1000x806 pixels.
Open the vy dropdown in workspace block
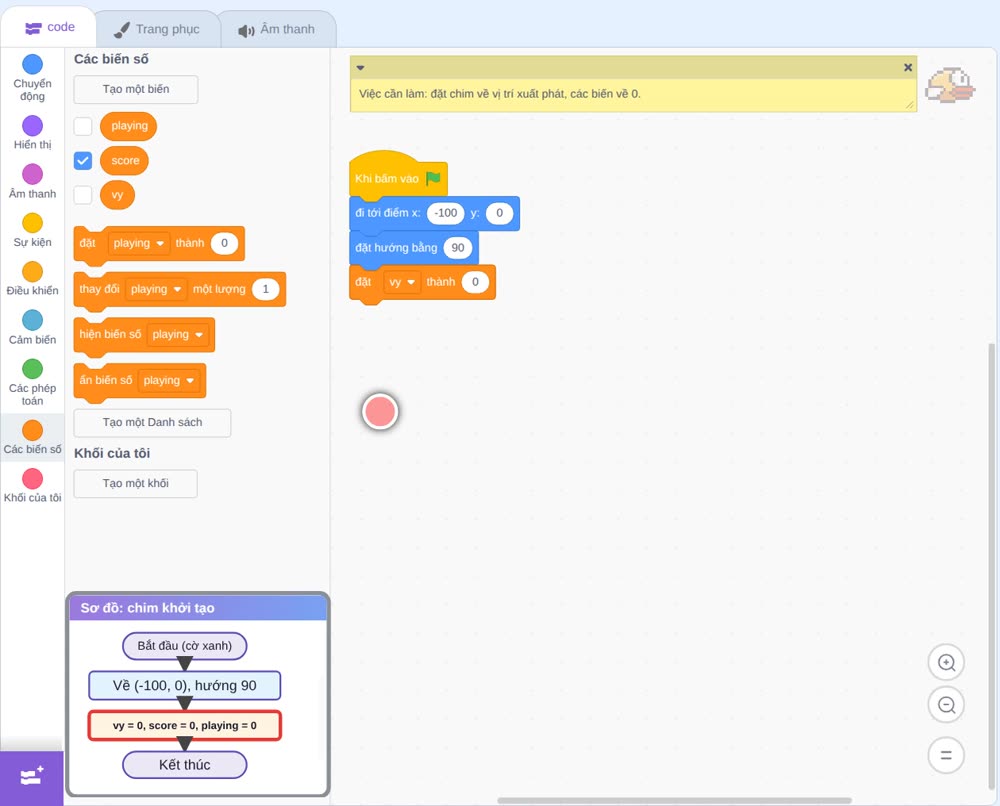pos(402,282)
